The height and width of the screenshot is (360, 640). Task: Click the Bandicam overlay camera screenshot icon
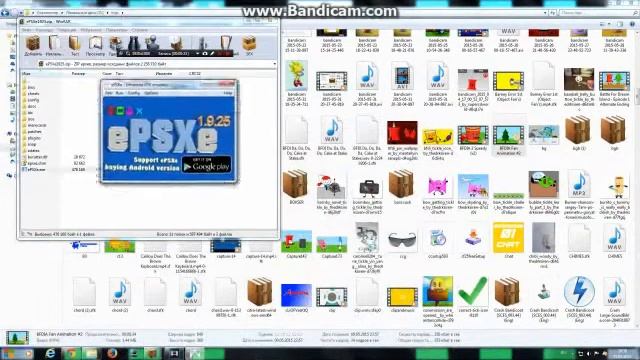205,53
